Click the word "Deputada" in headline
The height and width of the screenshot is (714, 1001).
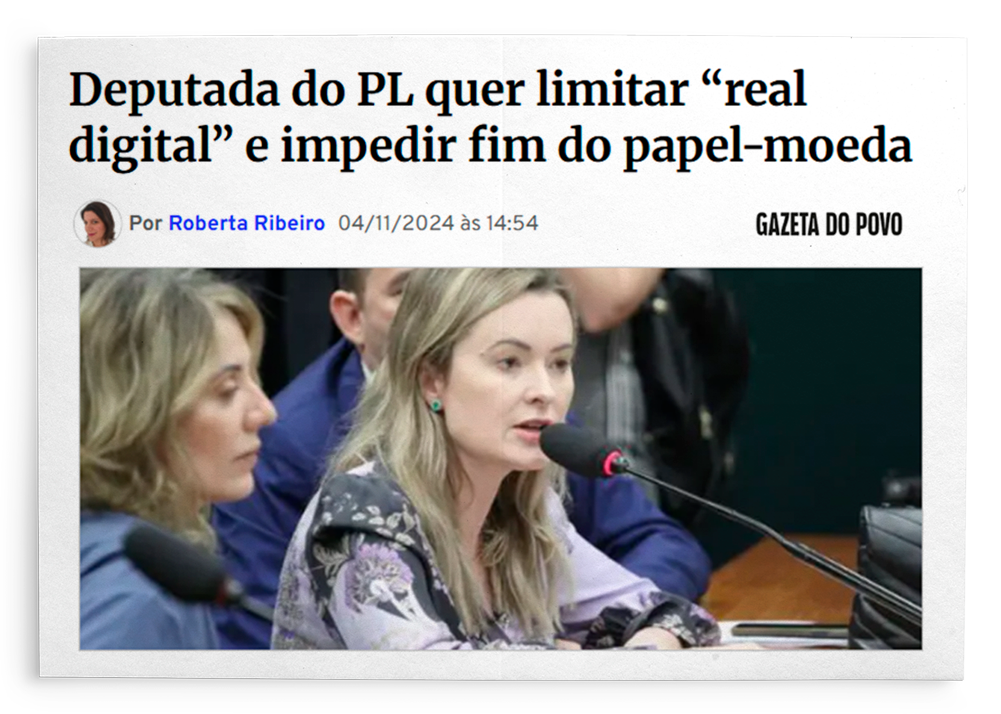coord(174,91)
